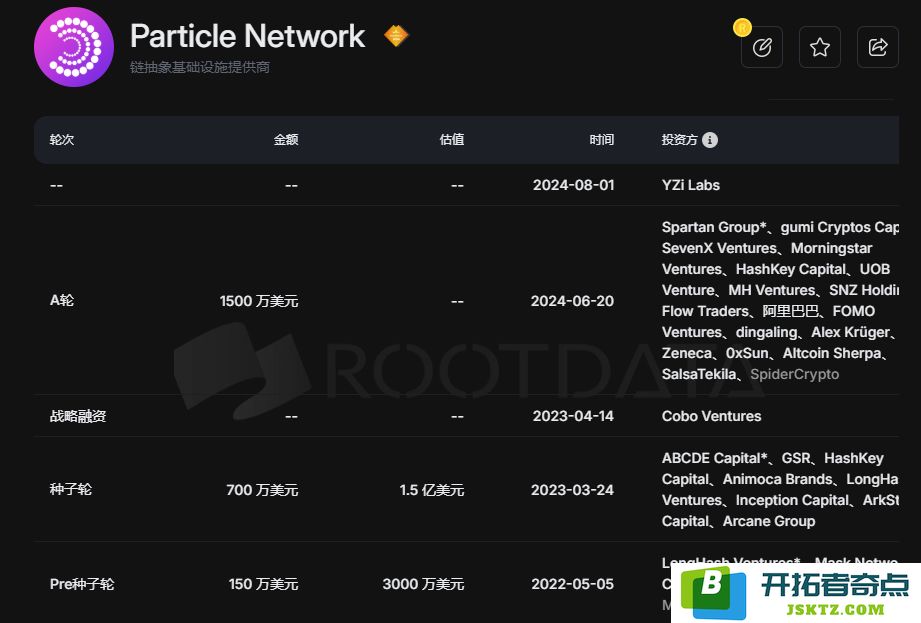The width and height of the screenshot is (921, 623).
Task: Open the Animoca Brands investor link
Action: pyautogui.click(x=778, y=479)
